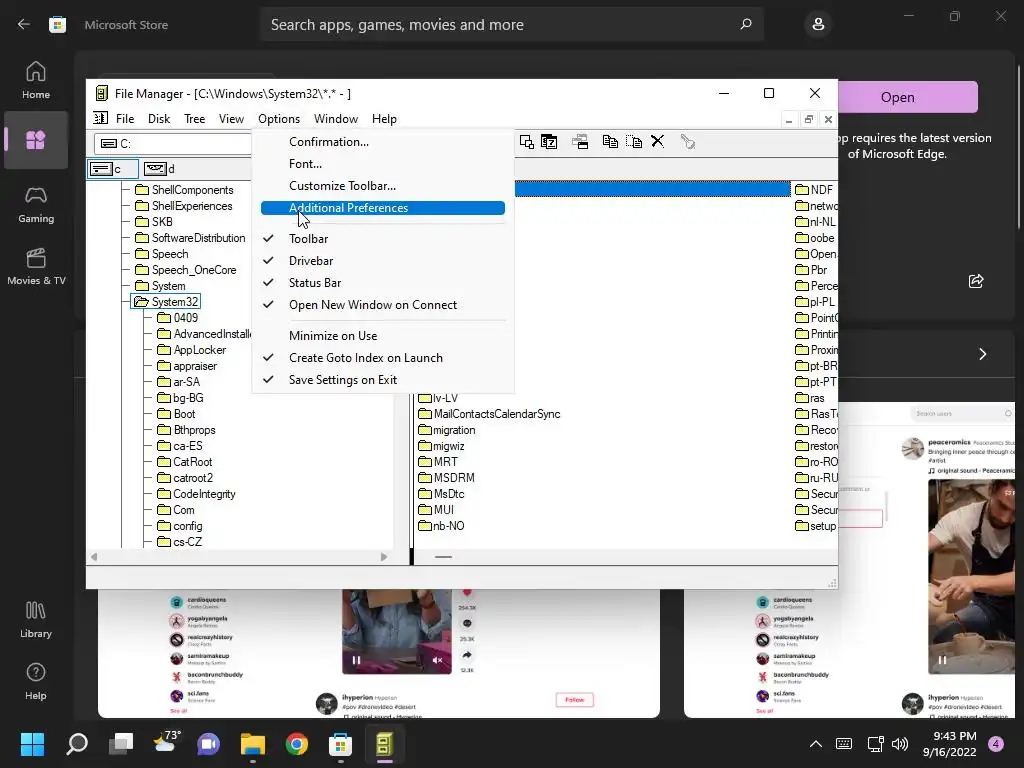Click the tree pane scrollbar left arrow

[x=94, y=557]
